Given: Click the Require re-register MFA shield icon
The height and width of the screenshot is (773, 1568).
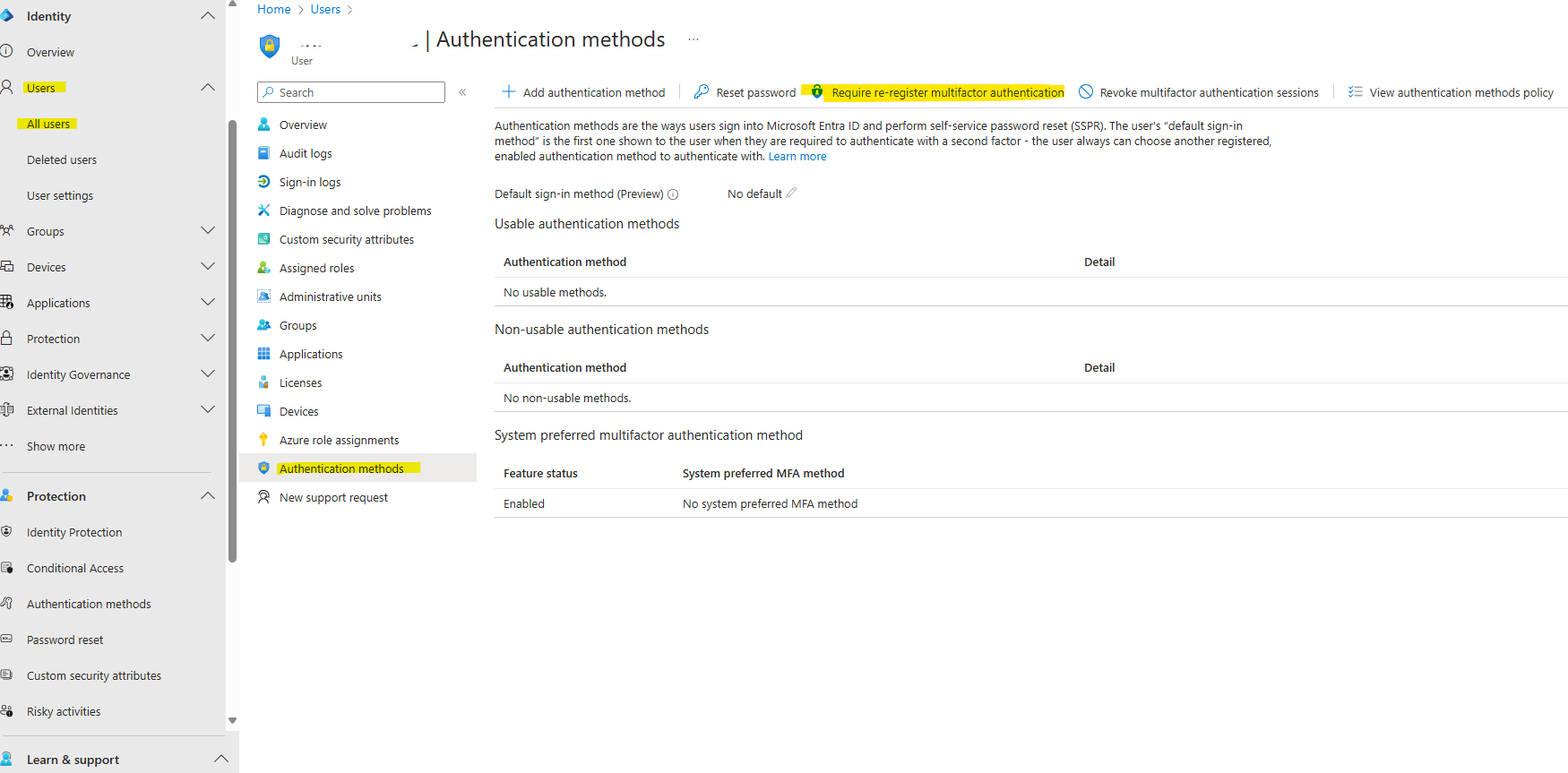Looking at the screenshot, I should point(817,91).
